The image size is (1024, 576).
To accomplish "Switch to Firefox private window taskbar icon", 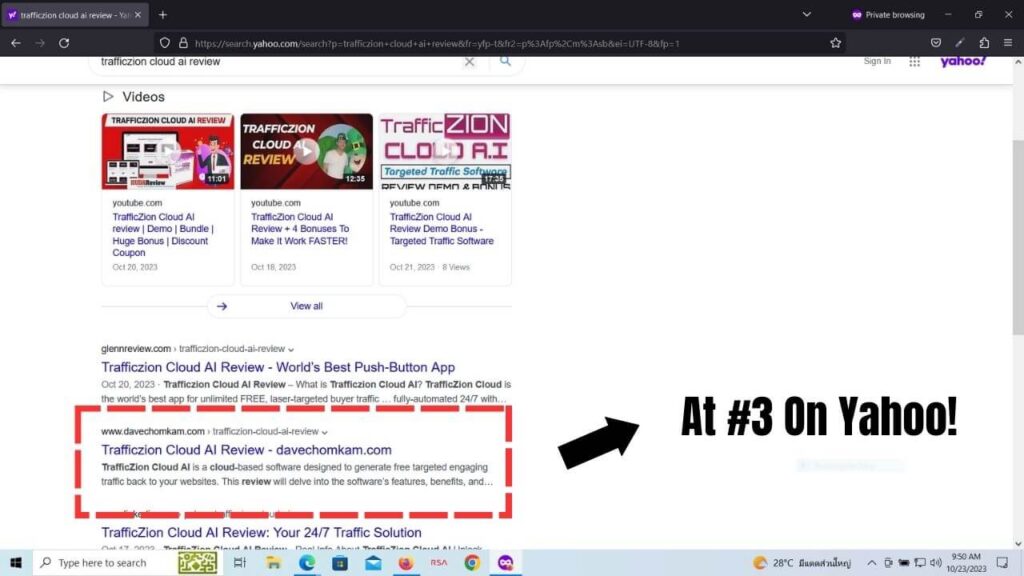I will [505, 562].
